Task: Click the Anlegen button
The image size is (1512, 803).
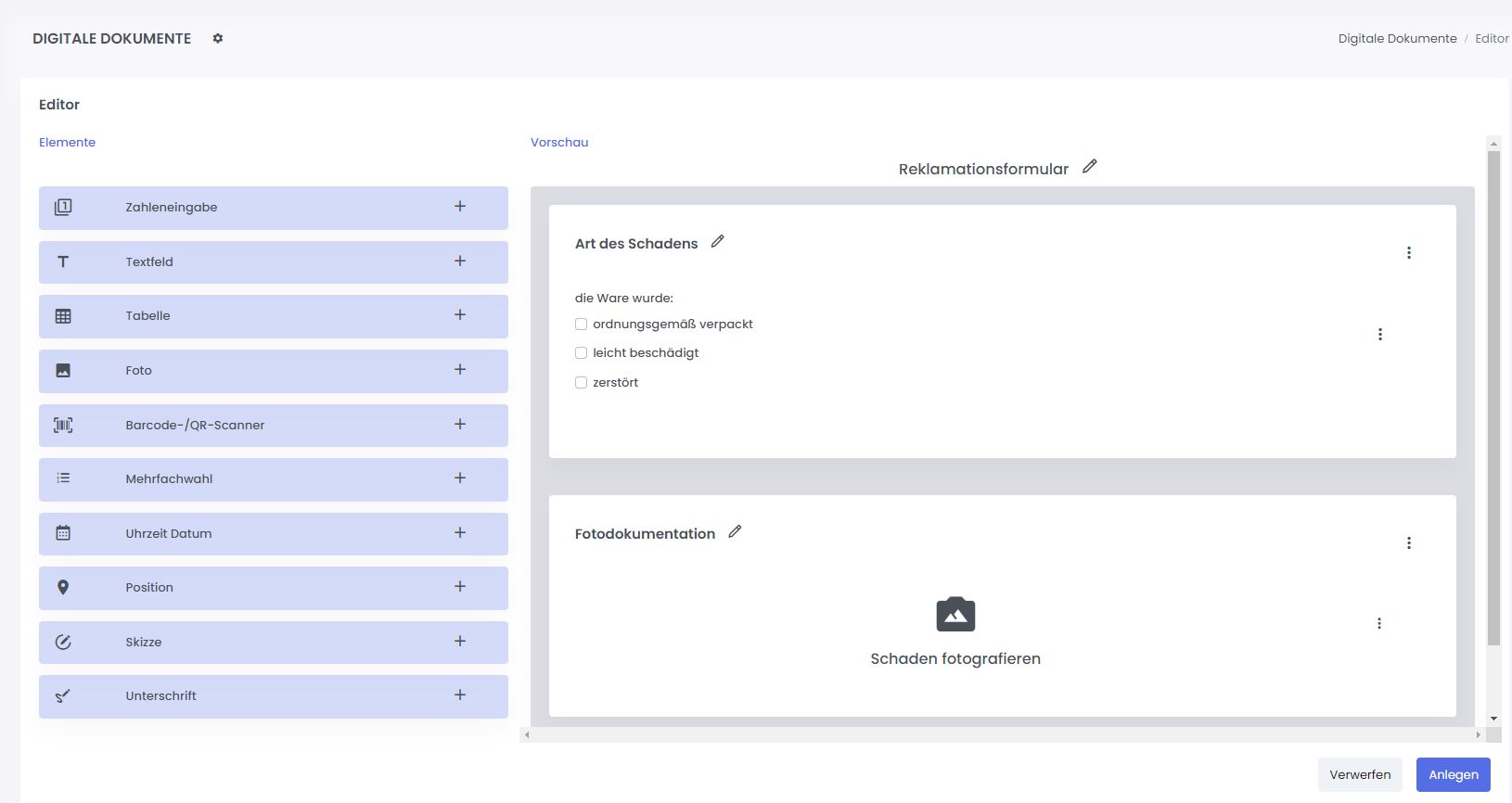Action: 1453,775
